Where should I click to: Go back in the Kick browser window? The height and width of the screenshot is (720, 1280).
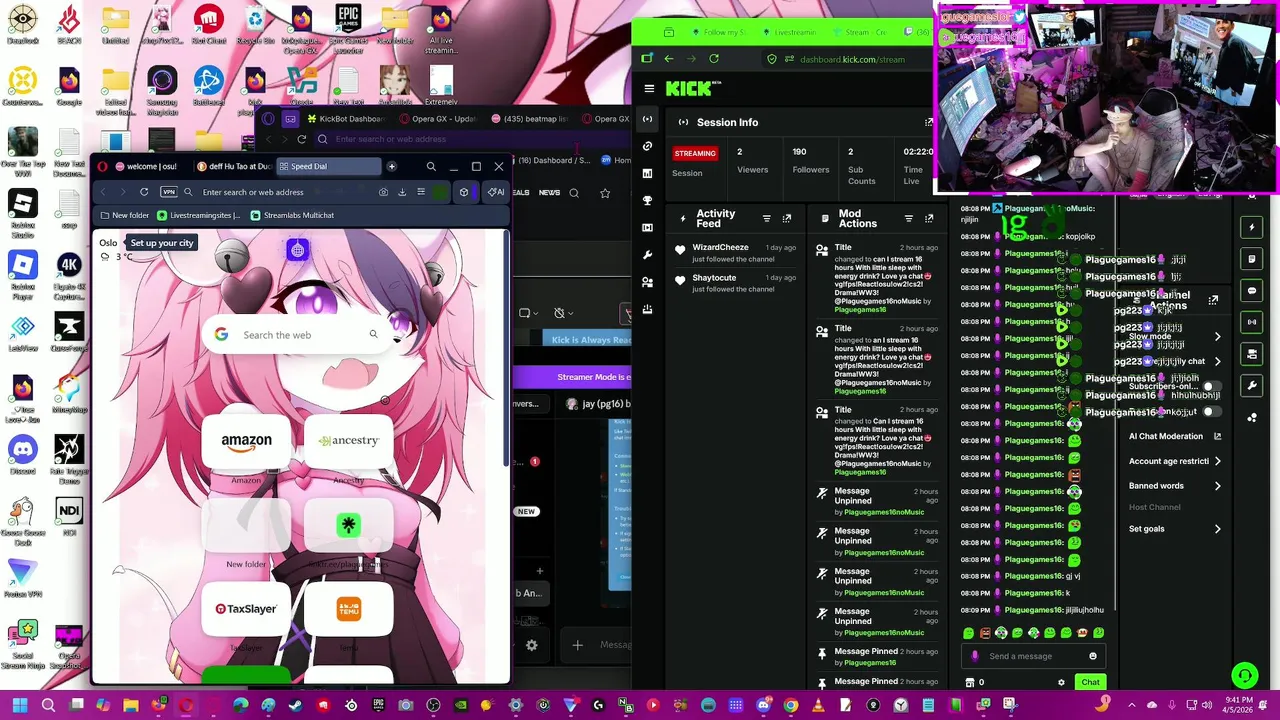coord(668,59)
